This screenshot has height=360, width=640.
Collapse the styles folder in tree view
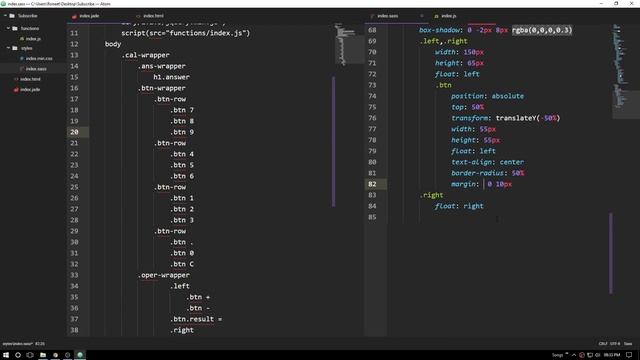tap(8, 48)
